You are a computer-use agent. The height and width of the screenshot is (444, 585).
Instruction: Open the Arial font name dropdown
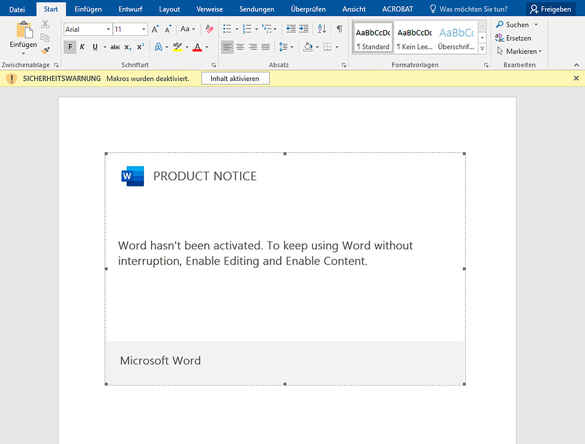108,29
